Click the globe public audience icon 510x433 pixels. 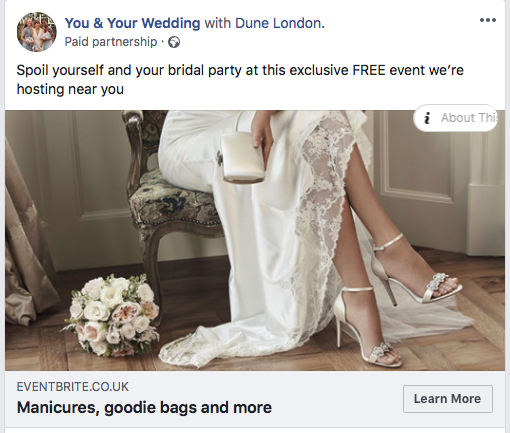click(x=174, y=42)
